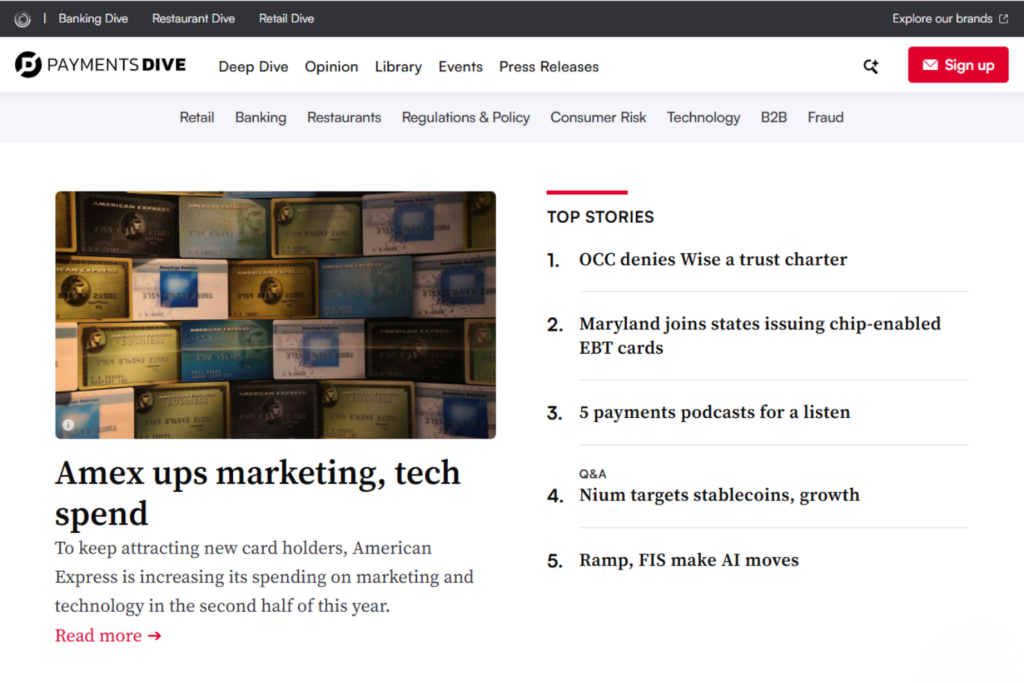Open the Payments Dive home logo
1024x683 pixels.
[101, 65]
